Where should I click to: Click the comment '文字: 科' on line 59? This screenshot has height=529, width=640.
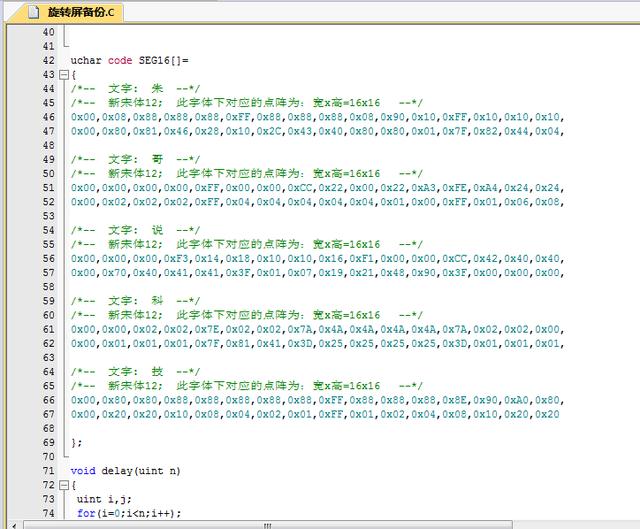(136, 301)
